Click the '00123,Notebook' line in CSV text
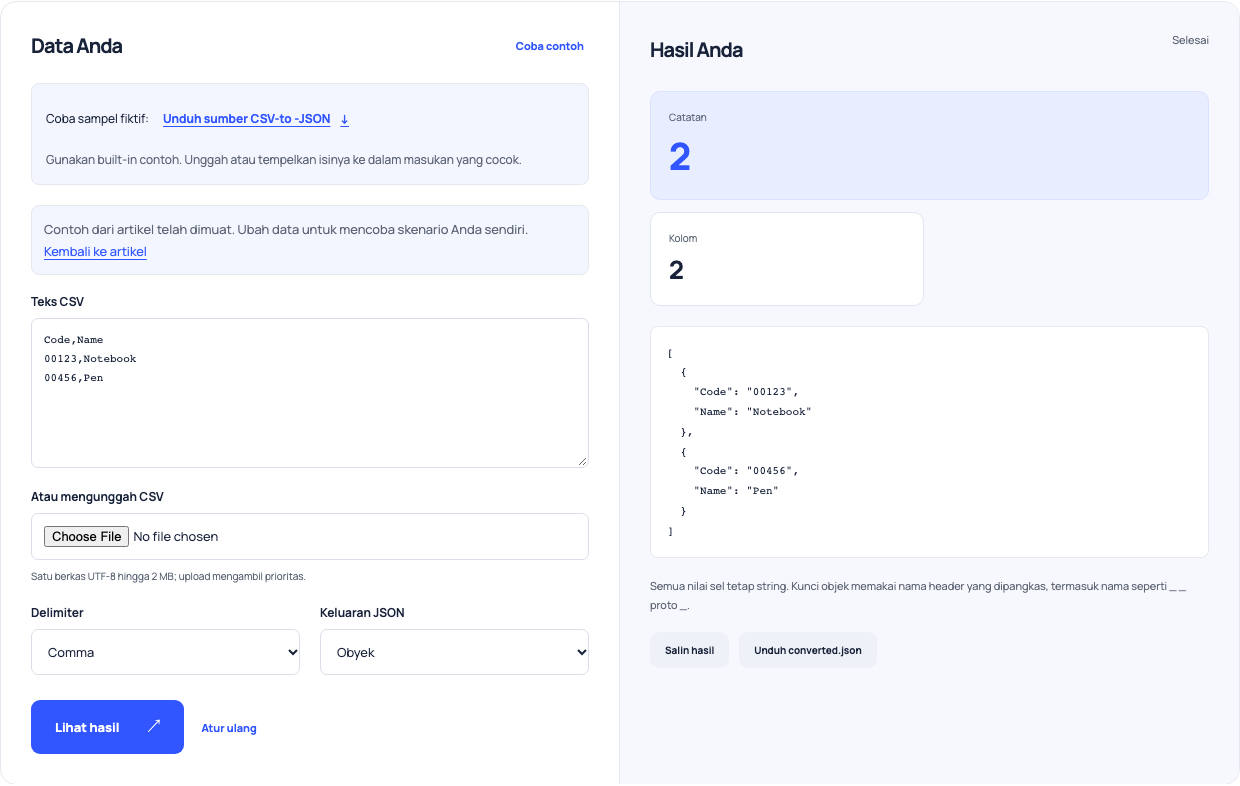 point(90,359)
